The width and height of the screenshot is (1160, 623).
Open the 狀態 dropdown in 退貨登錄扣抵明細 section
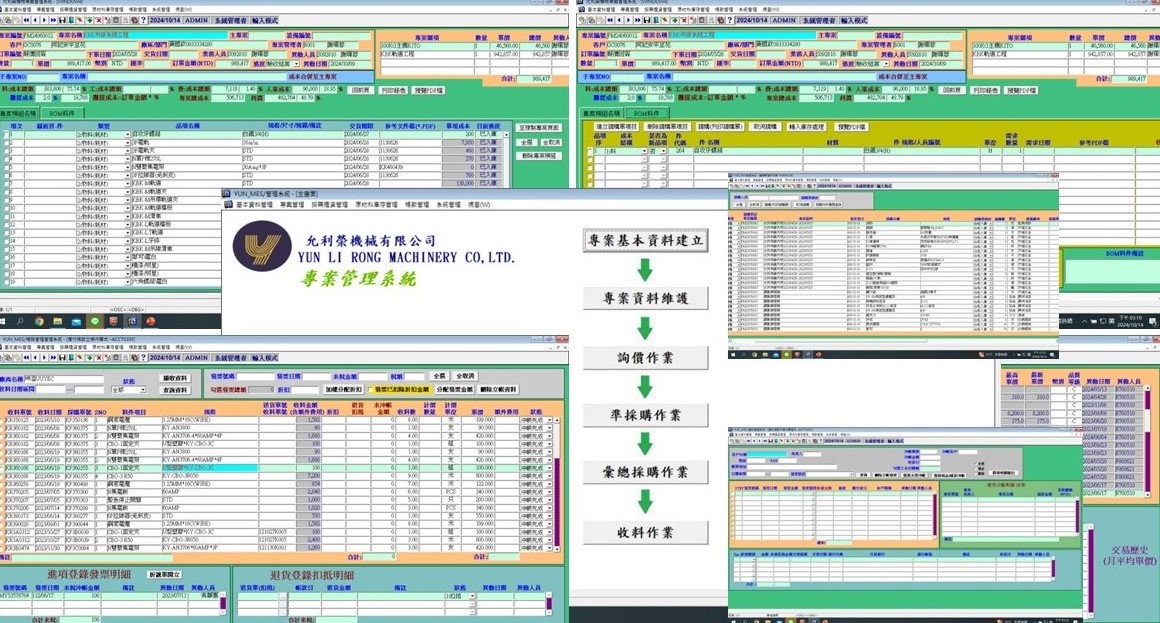(x=470, y=596)
